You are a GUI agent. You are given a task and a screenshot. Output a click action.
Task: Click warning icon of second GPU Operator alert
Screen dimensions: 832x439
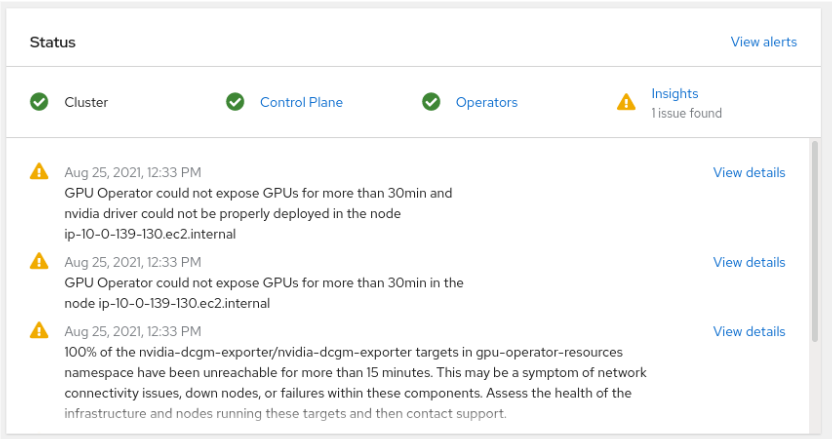coord(39,262)
